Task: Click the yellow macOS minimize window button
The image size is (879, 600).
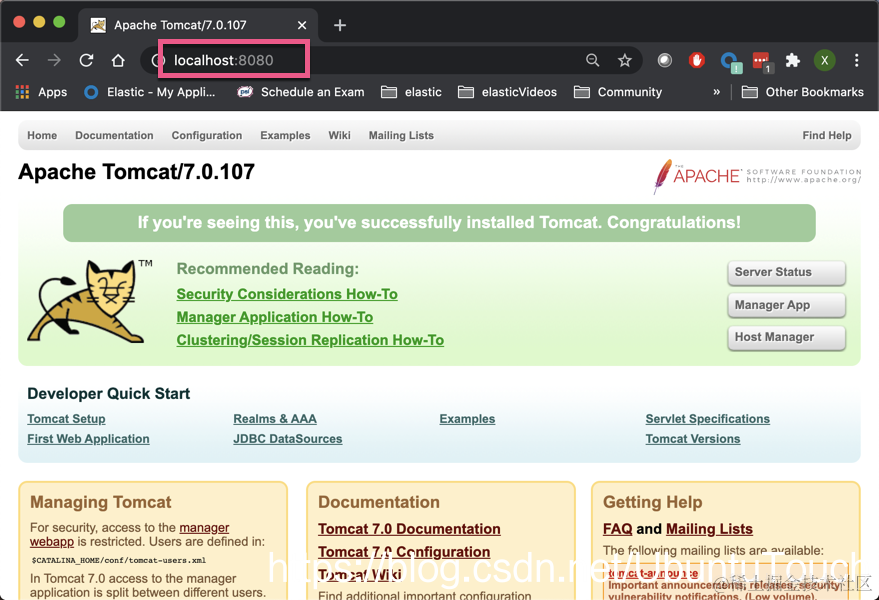Action: point(39,22)
